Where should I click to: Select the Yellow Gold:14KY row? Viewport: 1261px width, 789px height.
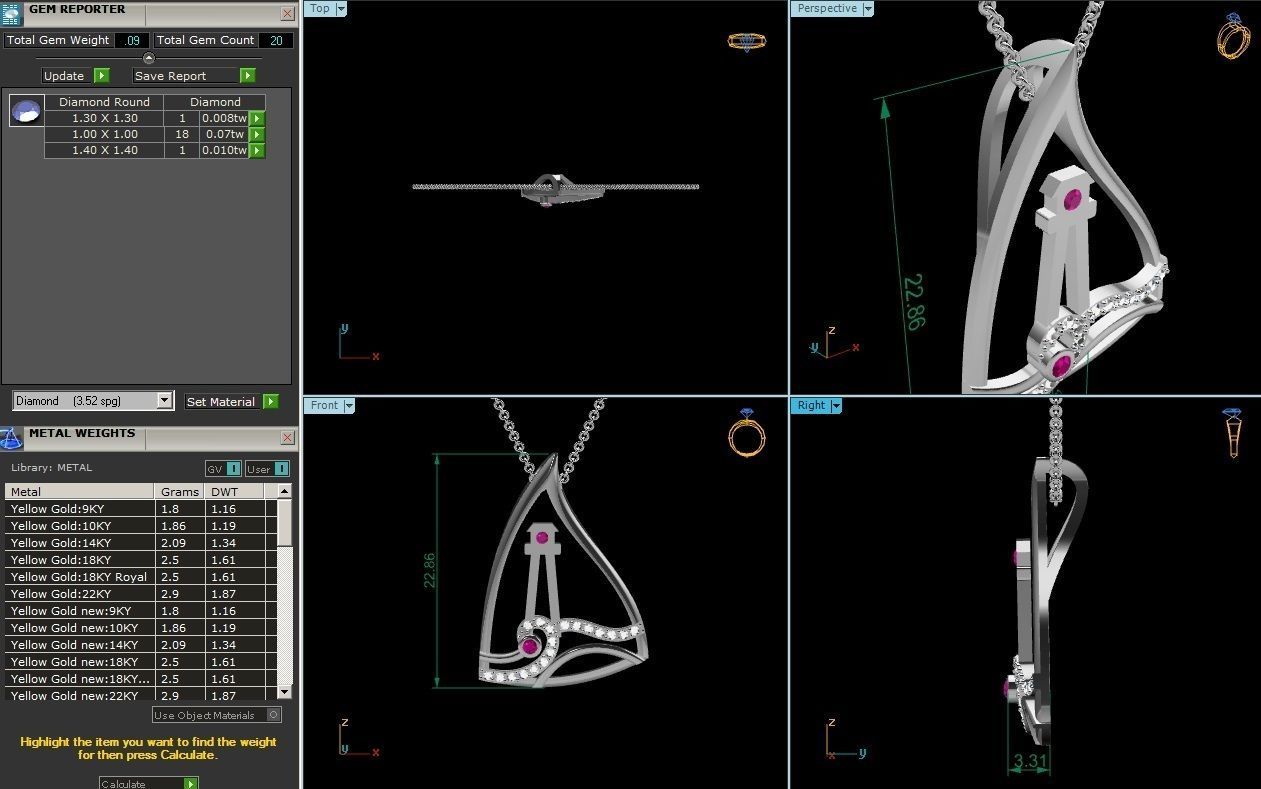click(x=141, y=543)
